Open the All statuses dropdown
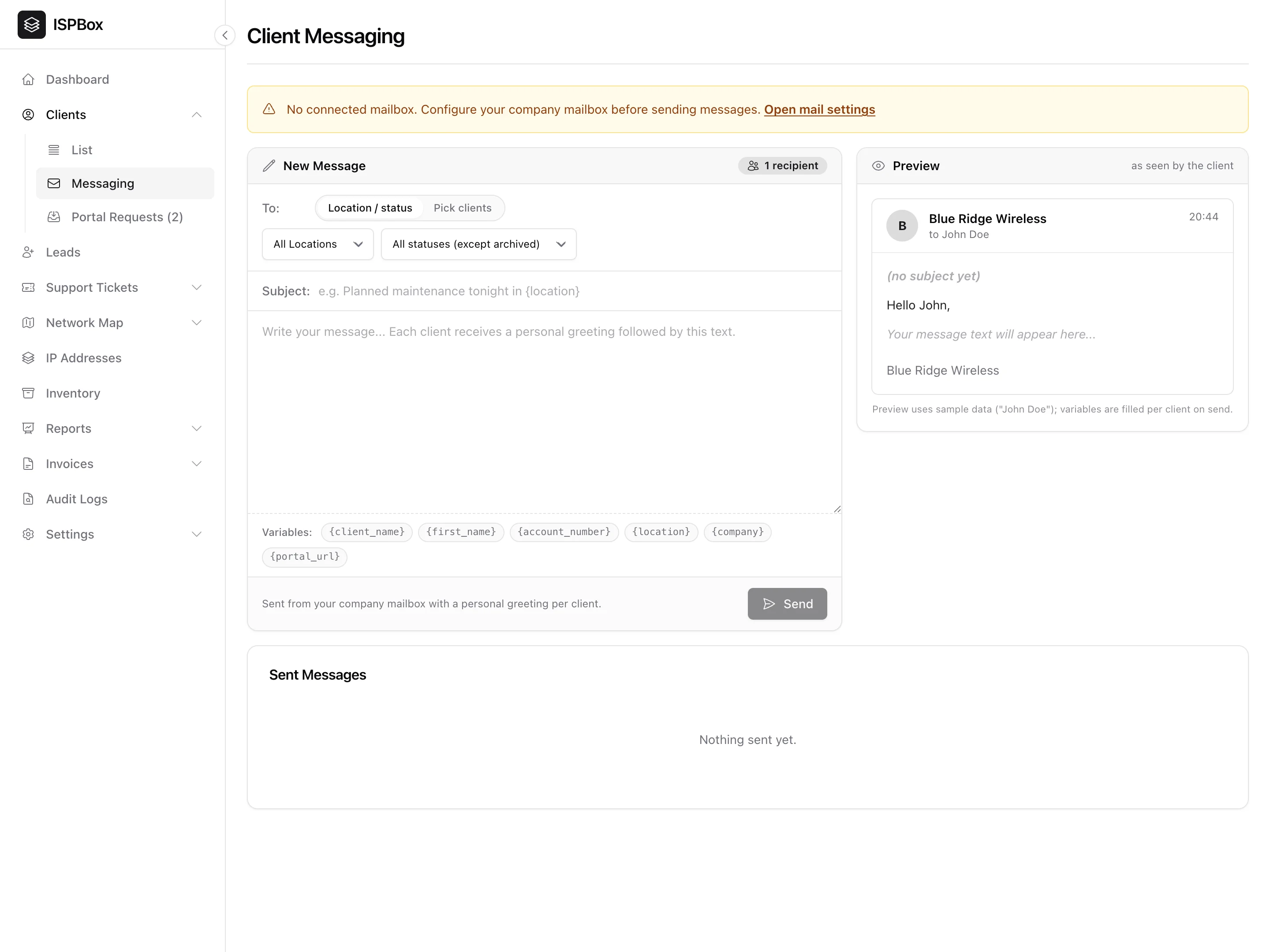This screenshot has height=952, width=1270. [478, 244]
